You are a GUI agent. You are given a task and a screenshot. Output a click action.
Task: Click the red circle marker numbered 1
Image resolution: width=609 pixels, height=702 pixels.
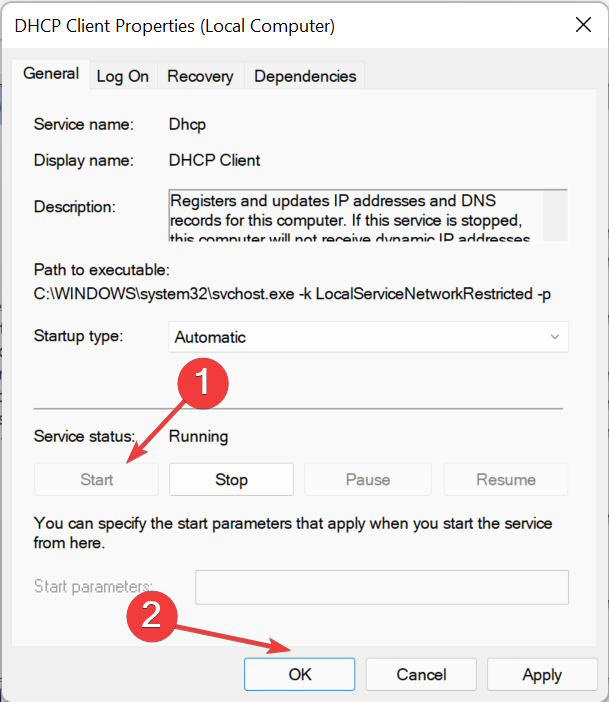pyautogui.click(x=203, y=383)
